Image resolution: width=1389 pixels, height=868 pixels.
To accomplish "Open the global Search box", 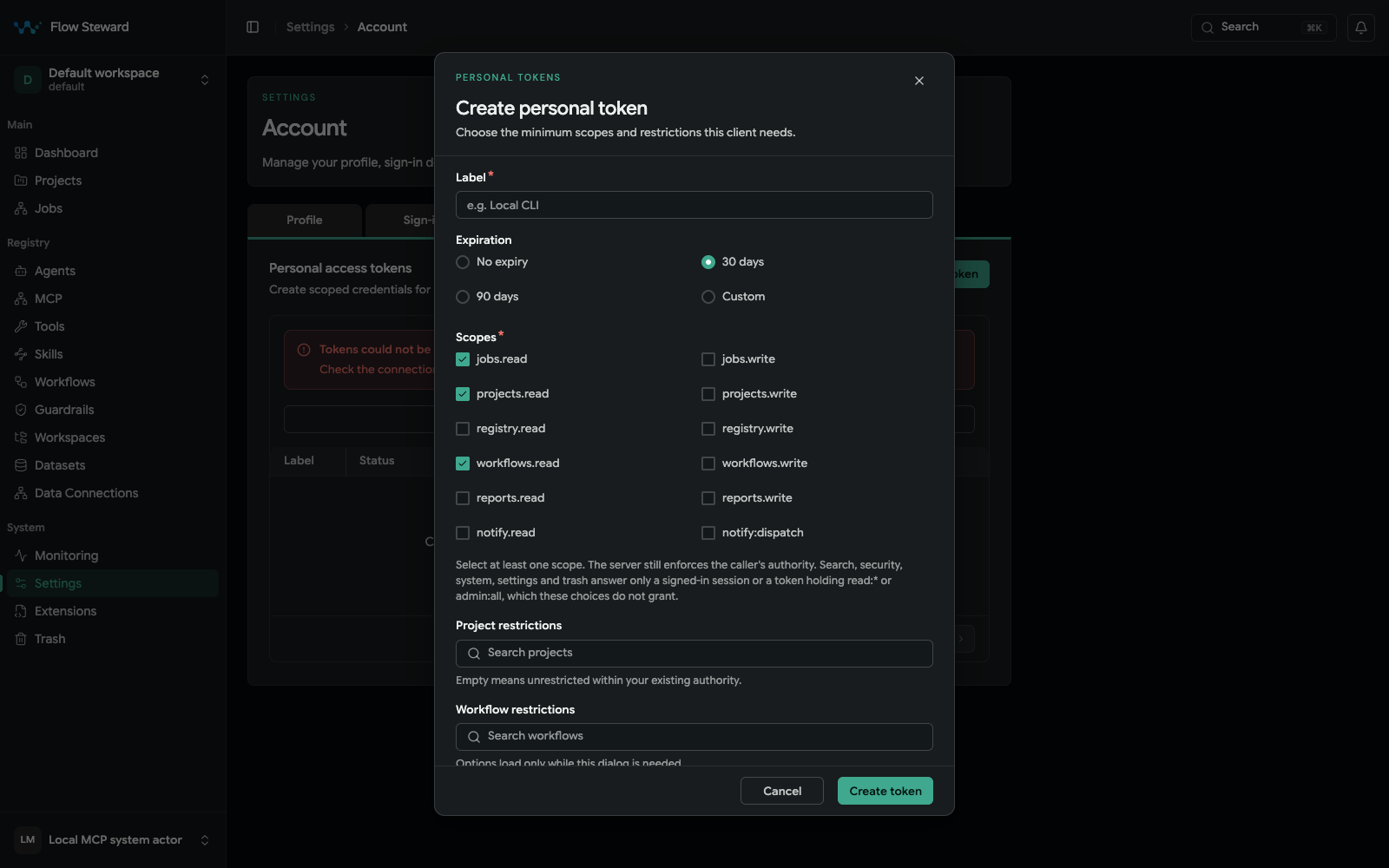I will [x=1264, y=28].
